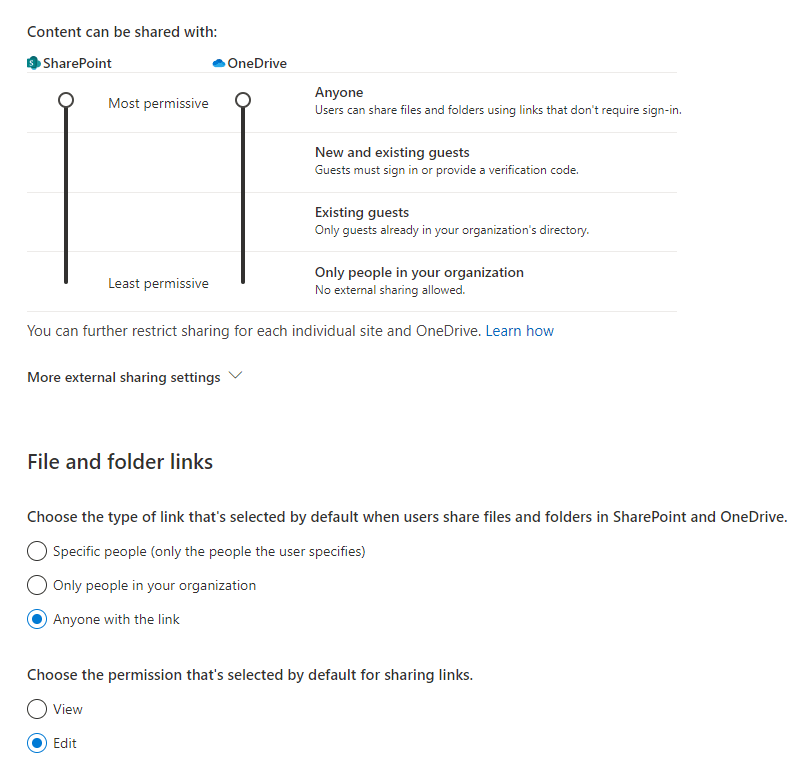Click the File and folder links heading
This screenshot has height=771, width=806.
click(120, 462)
